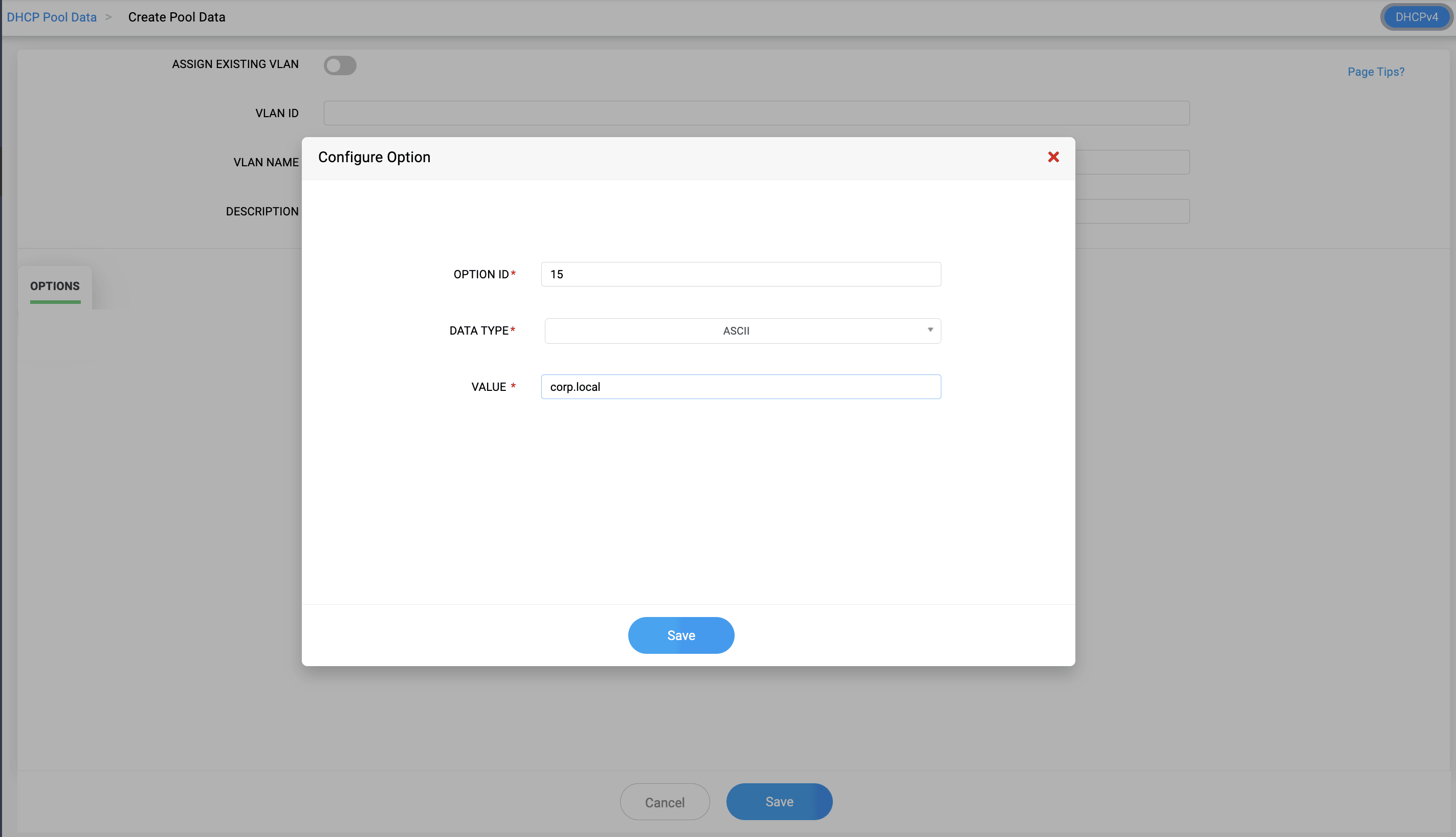Click the DESCRIPTION input field edge
This screenshot has height=837, width=1456.
point(1131,211)
